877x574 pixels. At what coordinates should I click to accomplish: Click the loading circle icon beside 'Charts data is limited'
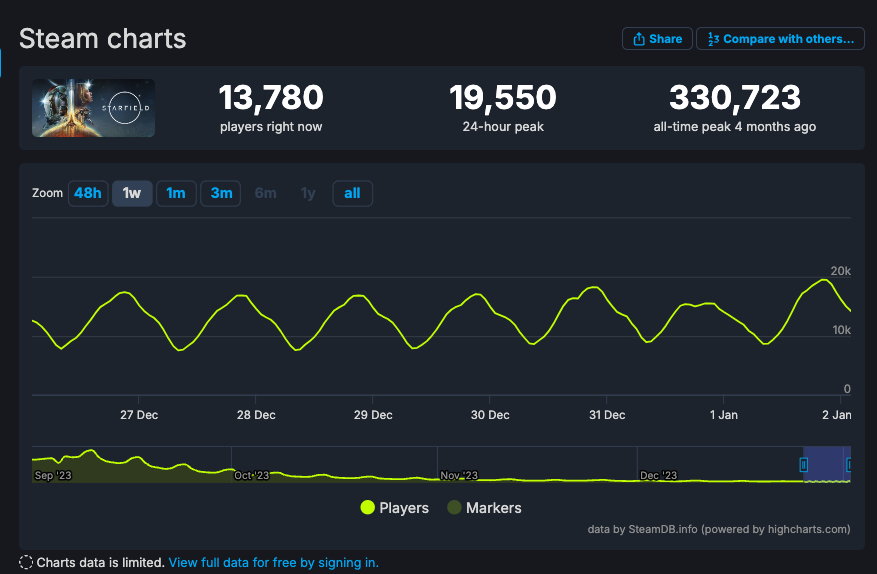26,562
